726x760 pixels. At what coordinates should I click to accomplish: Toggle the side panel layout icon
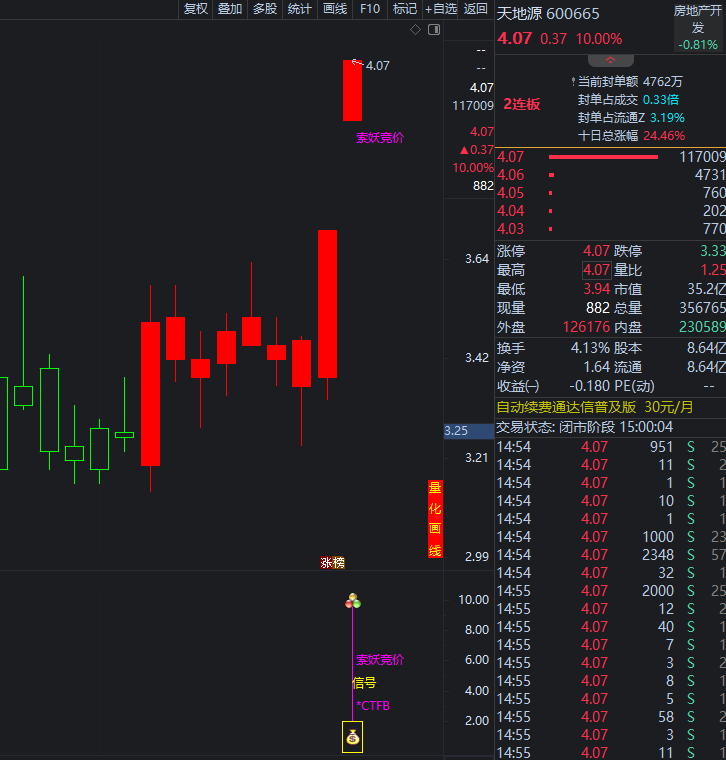[x=434, y=30]
